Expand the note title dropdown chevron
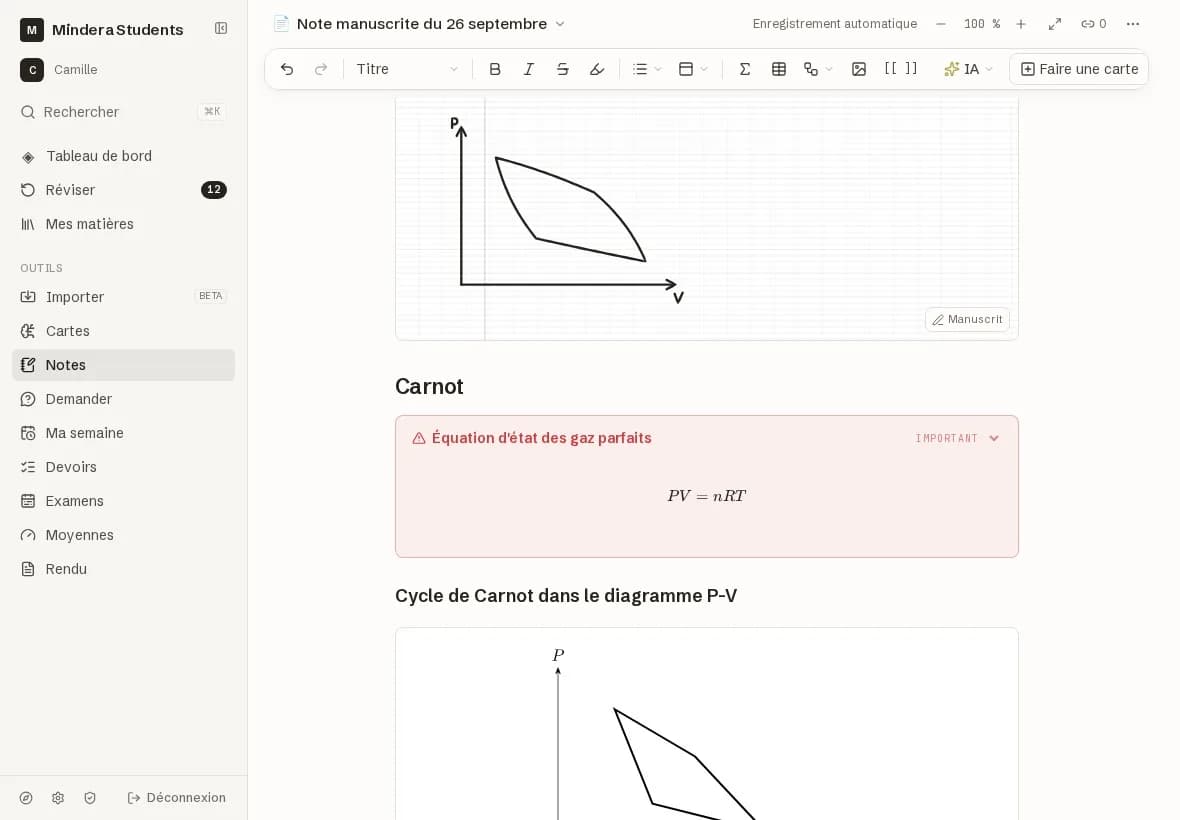 (x=560, y=24)
